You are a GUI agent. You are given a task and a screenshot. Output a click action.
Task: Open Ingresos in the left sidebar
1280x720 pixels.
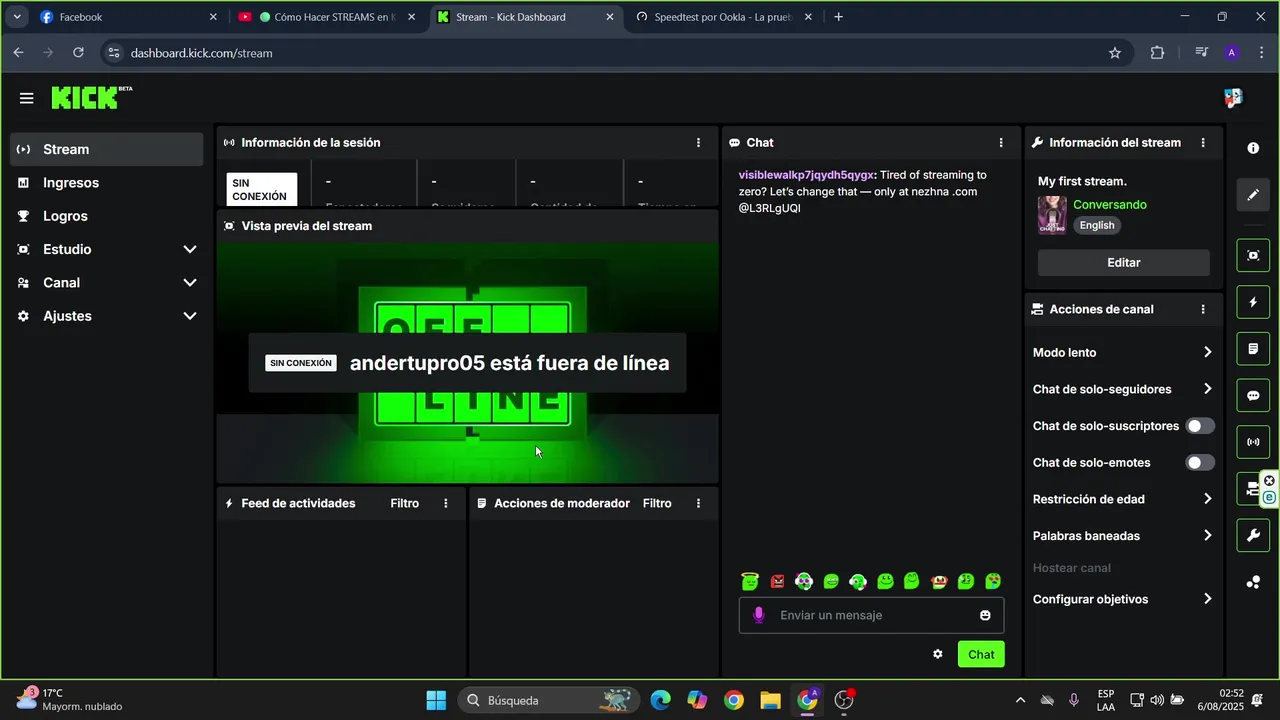pyautogui.click(x=107, y=183)
